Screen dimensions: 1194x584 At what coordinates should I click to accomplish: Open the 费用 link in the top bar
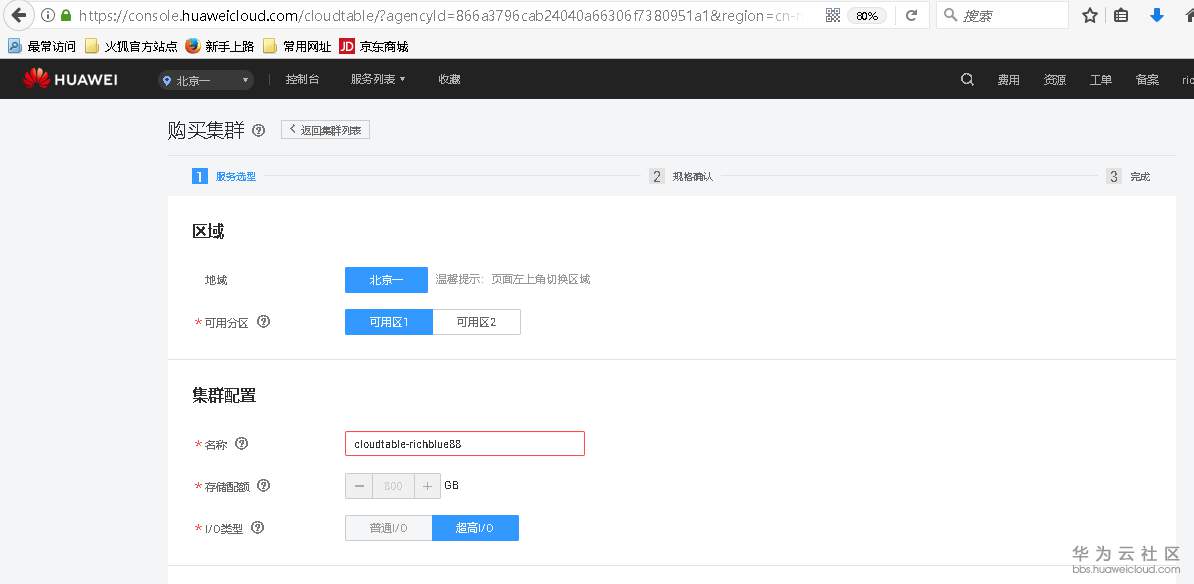tap(1008, 79)
